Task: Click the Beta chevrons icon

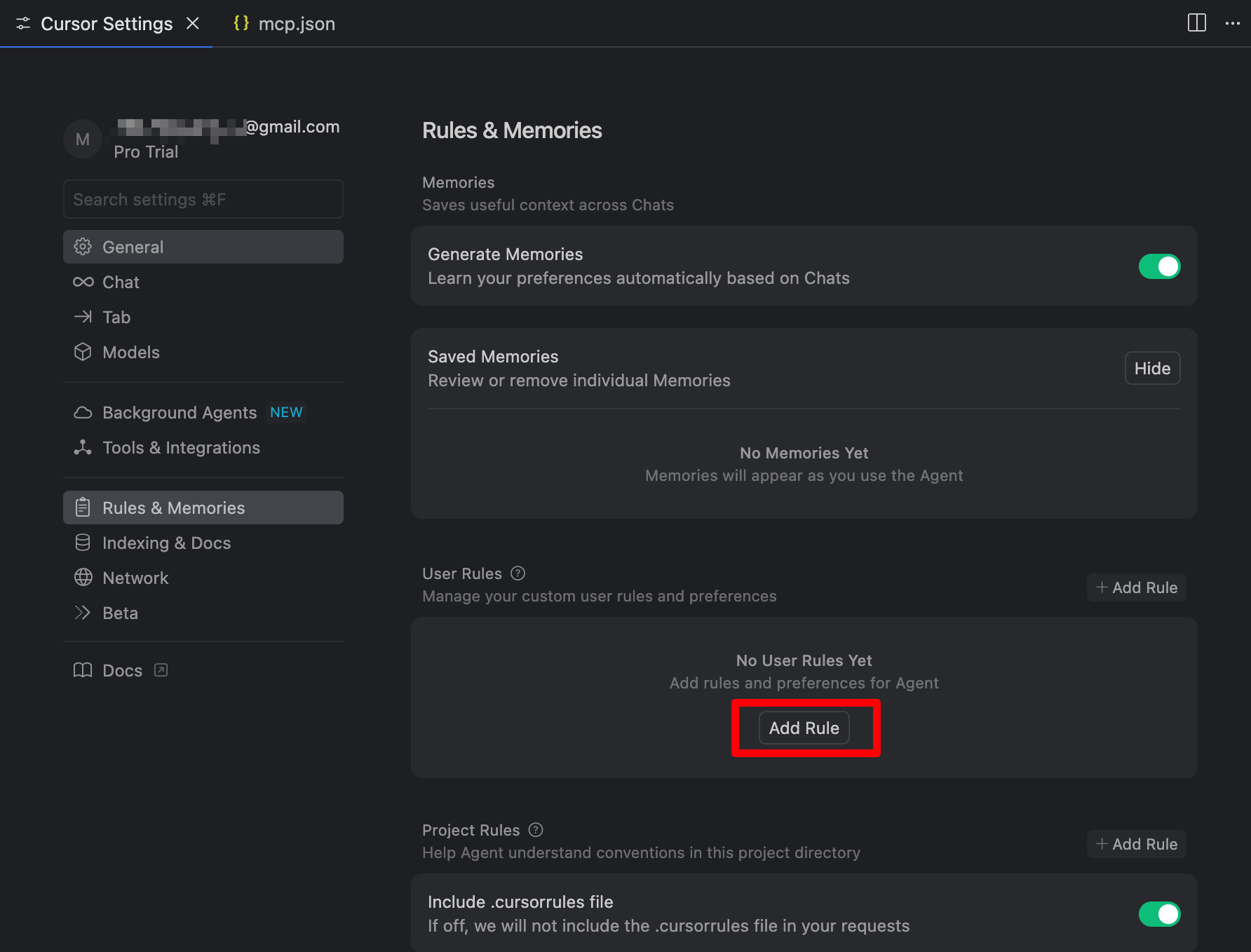Action: 83,613
